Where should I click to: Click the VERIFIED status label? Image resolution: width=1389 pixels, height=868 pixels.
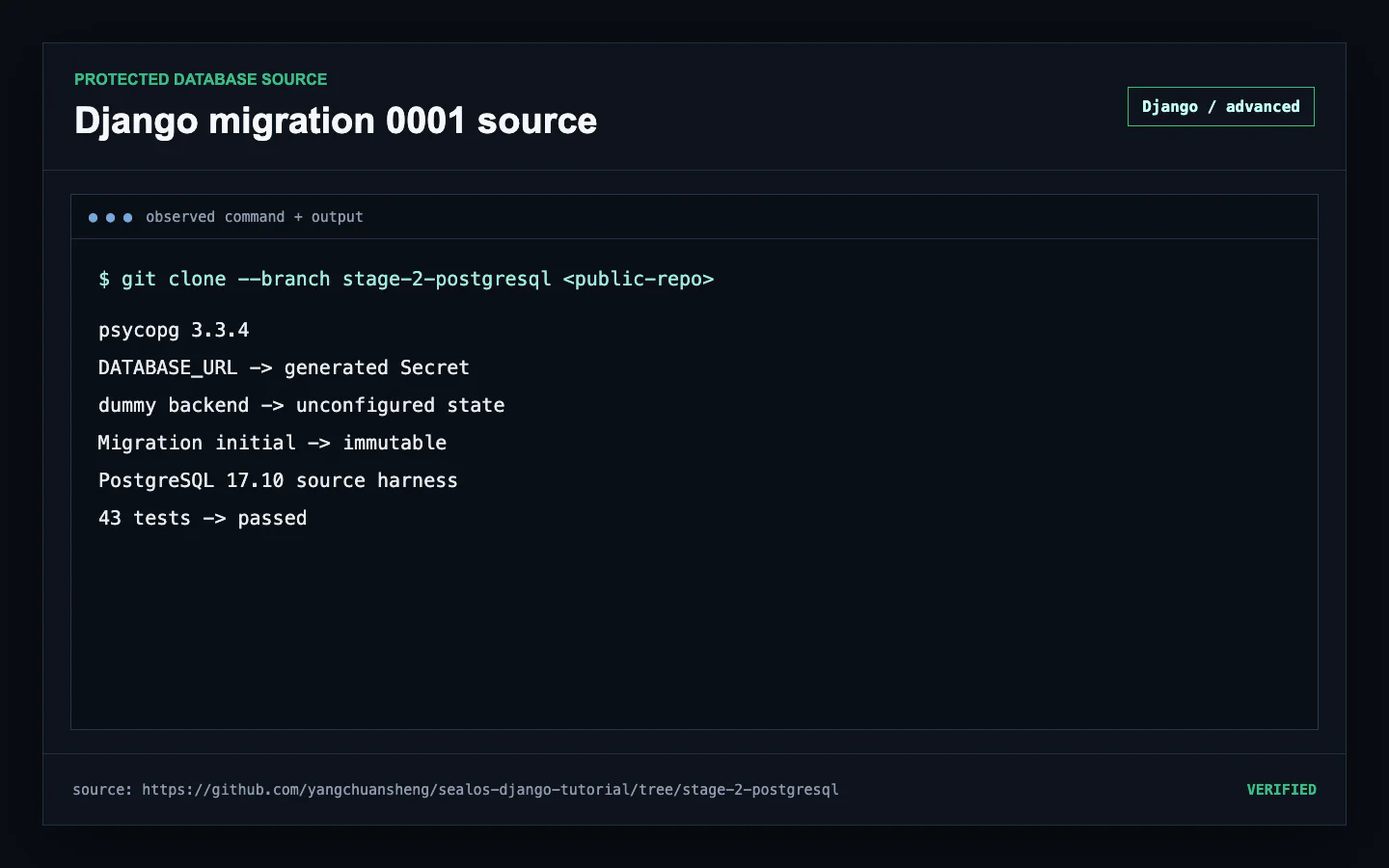(x=1281, y=790)
